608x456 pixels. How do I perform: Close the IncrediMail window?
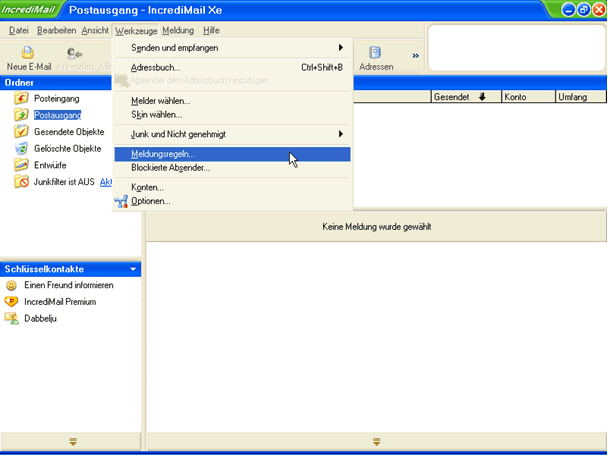(x=599, y=10)
